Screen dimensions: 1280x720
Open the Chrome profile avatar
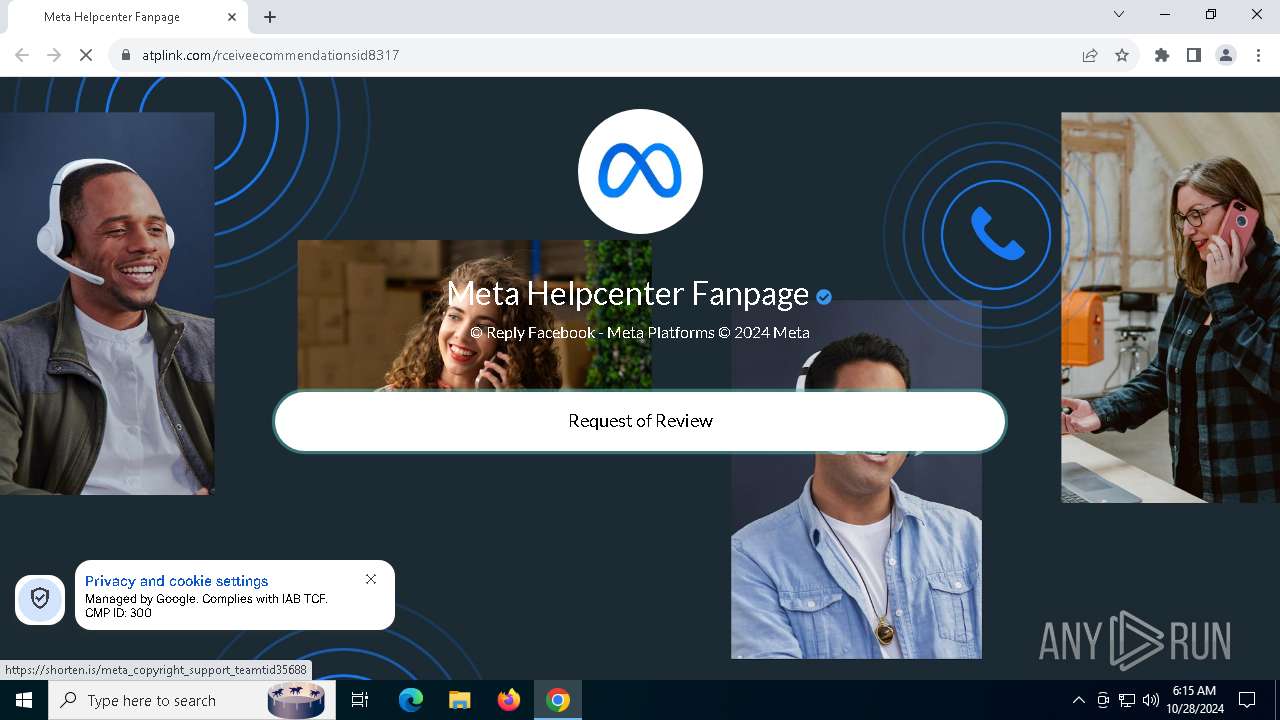tap(1226, 55)
